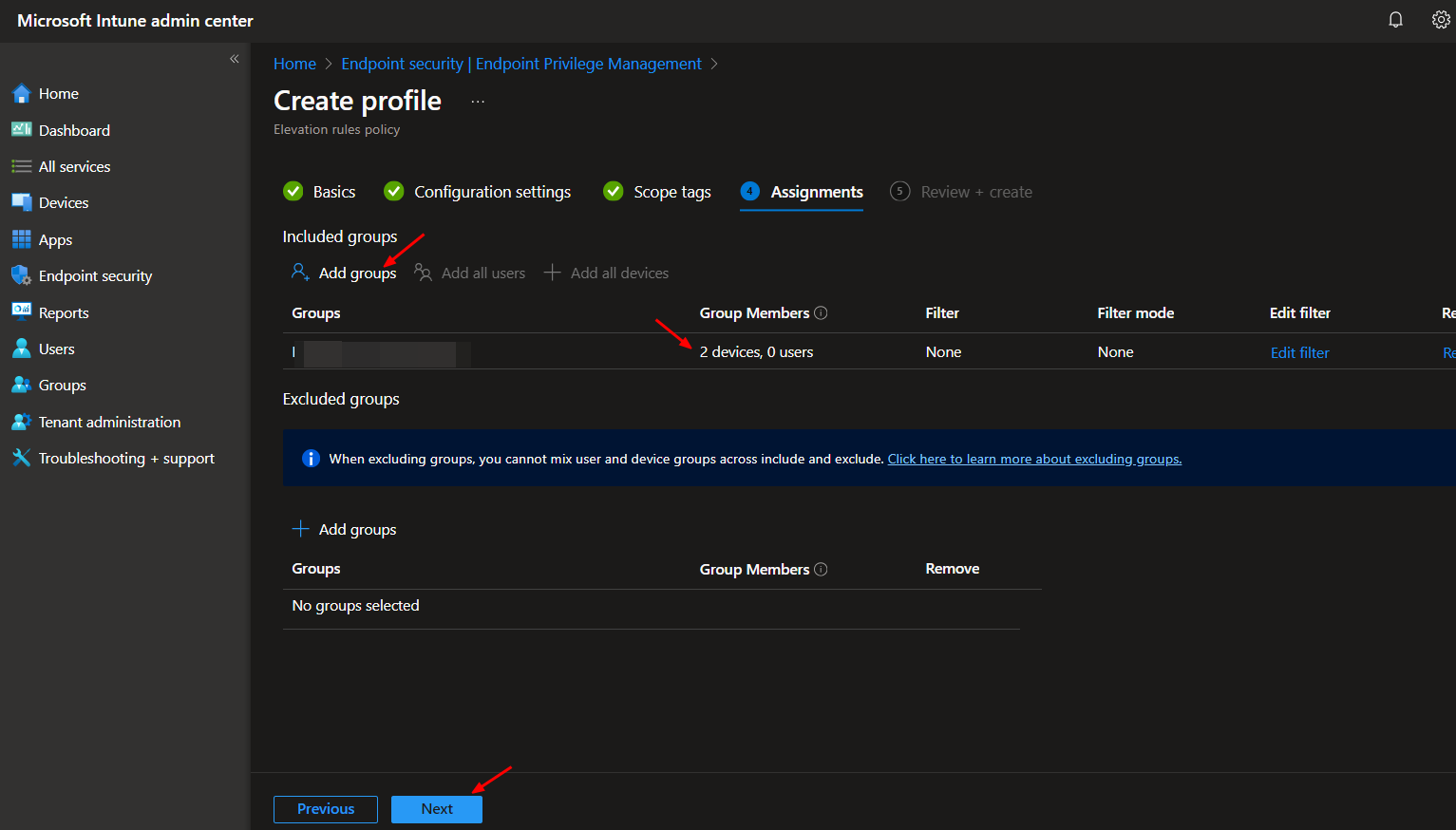The height and width of the screenshot is (830, 1456).
Task: Click Add groups under Excluded groups
Action: (x=344, y=529)
